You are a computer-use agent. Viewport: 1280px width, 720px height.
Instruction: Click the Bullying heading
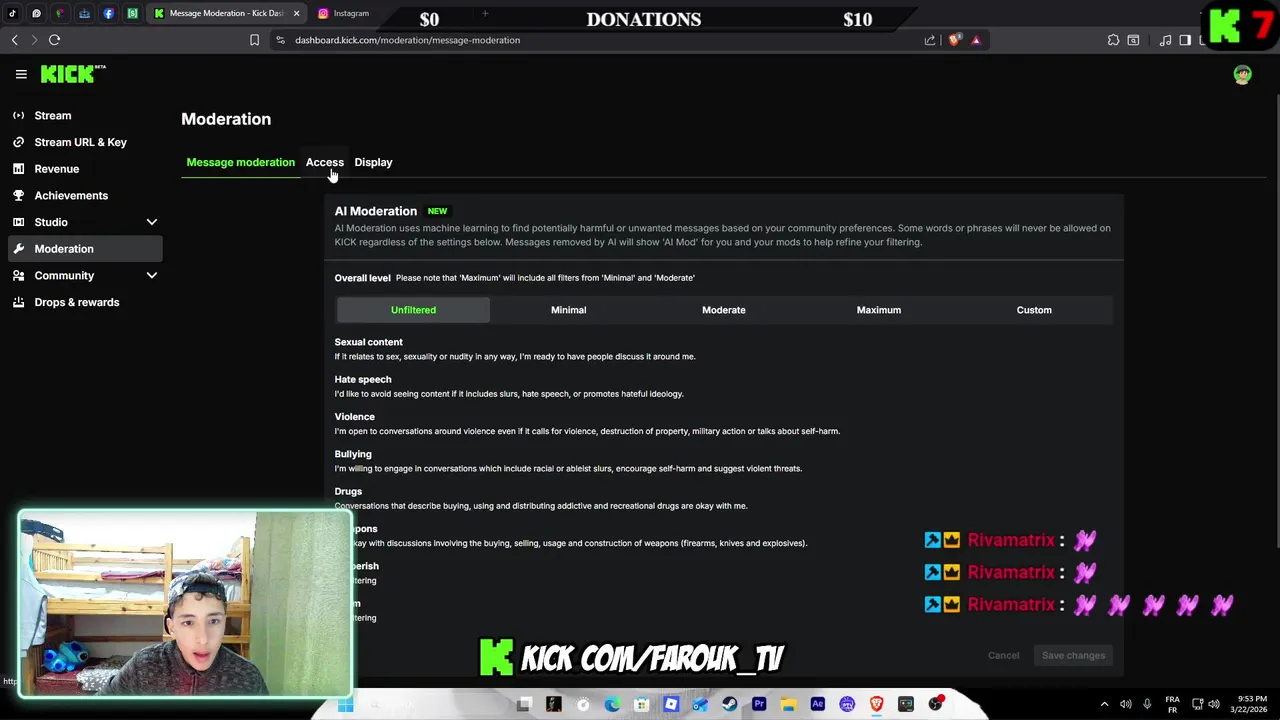(x=353, y=454)
